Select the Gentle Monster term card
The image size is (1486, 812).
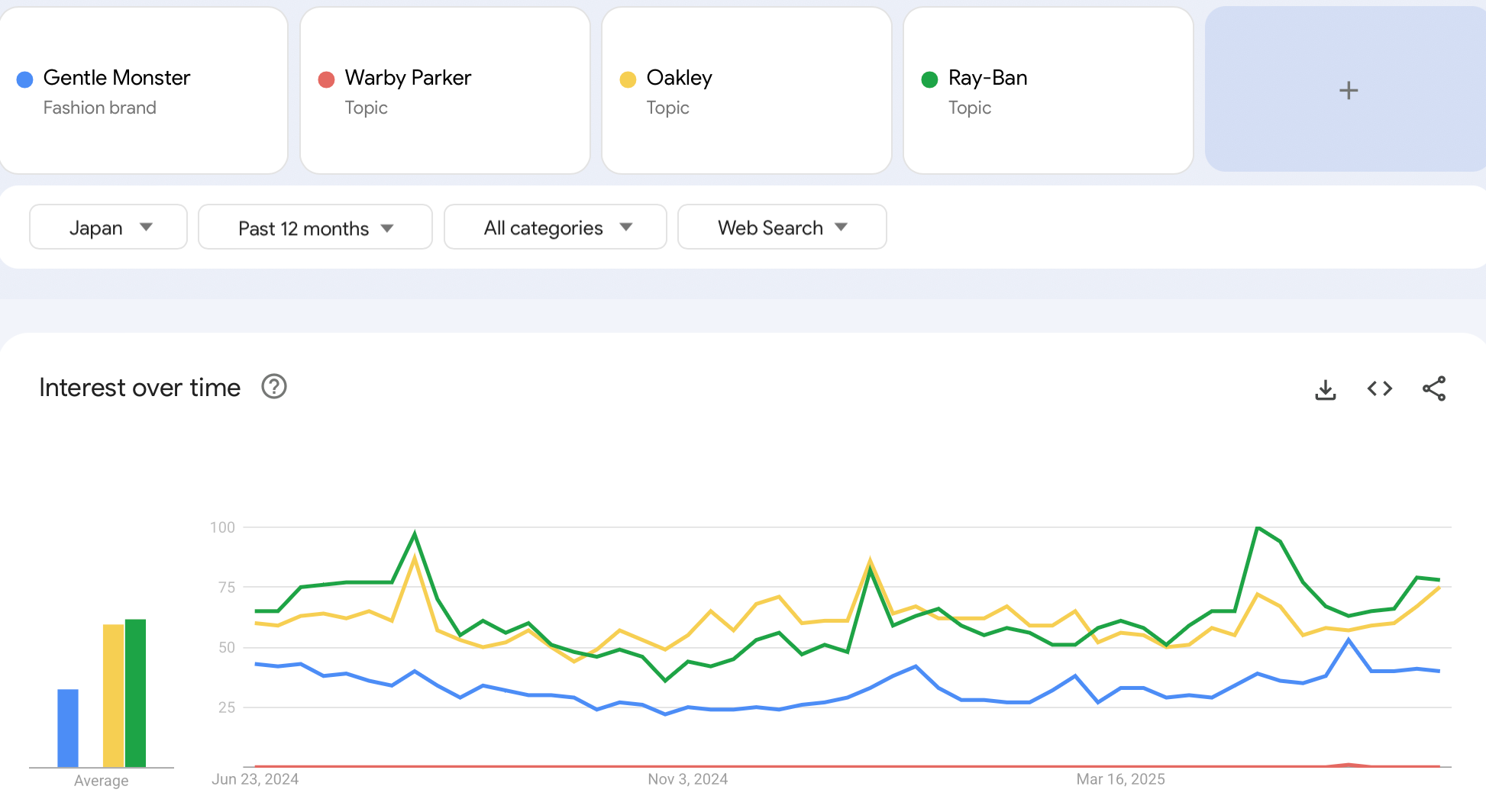(x=144, y=90)
